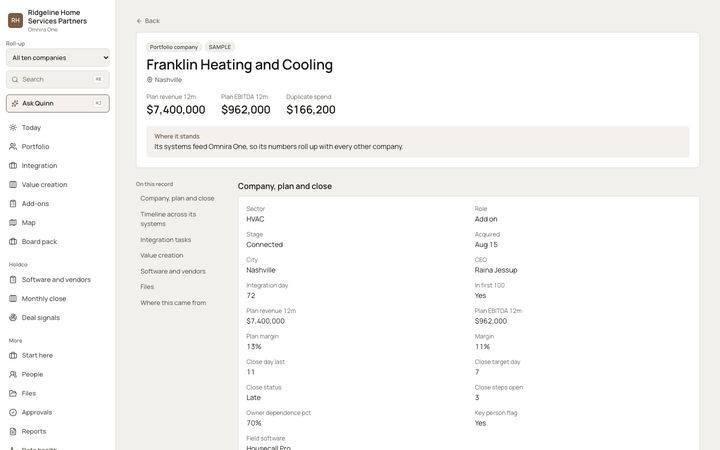Click the Deal signals icon
Image resolution: width=720 pixels, height=450 pixels.
(x=13, y=318)
